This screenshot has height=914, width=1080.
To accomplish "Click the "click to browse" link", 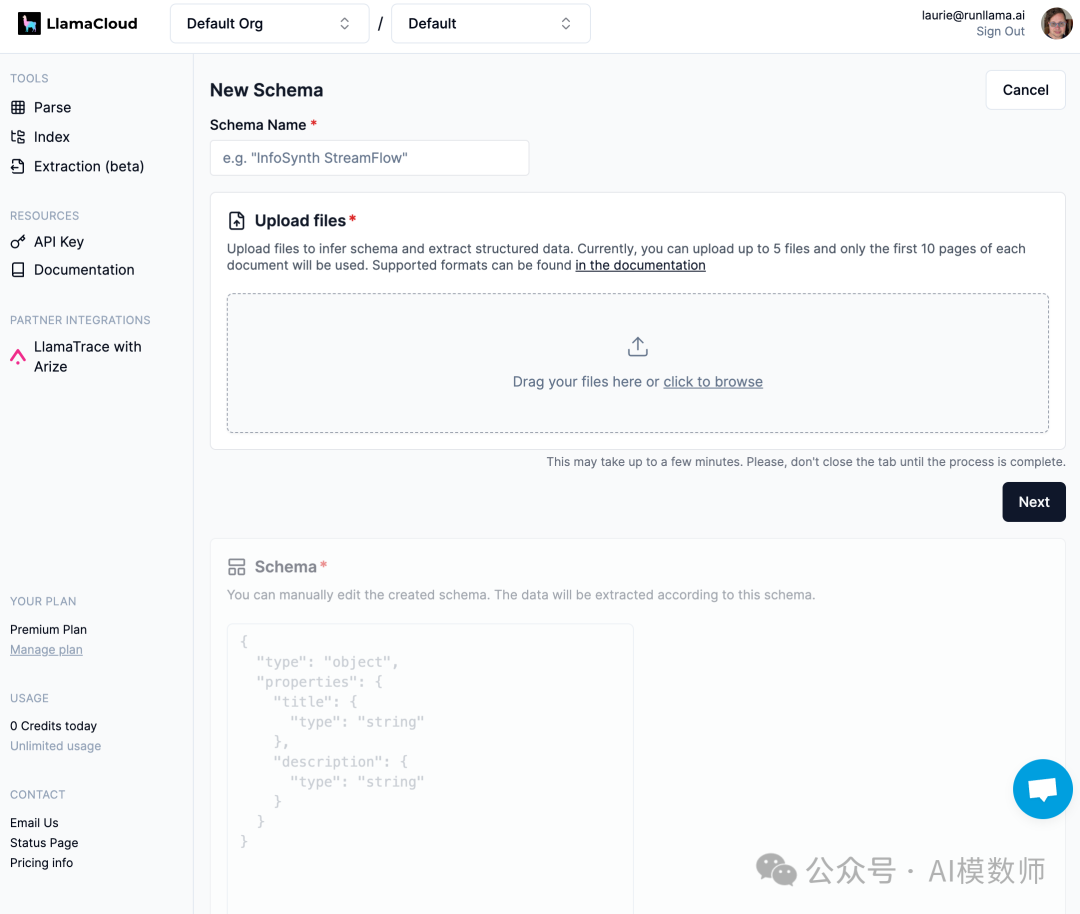I will (713, 381).
